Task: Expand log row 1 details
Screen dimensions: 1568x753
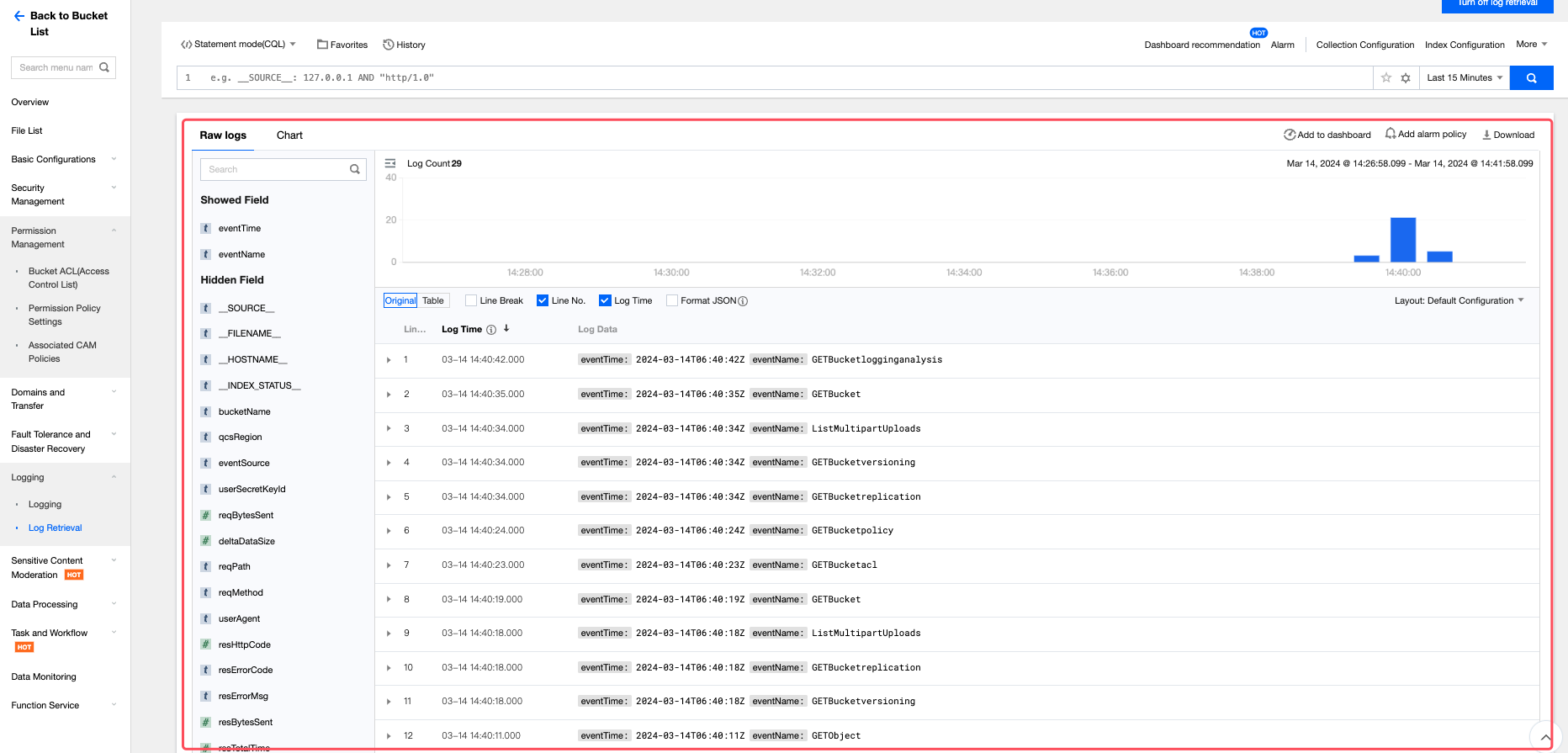Action: pyautogui.click(x=389, y=360)
